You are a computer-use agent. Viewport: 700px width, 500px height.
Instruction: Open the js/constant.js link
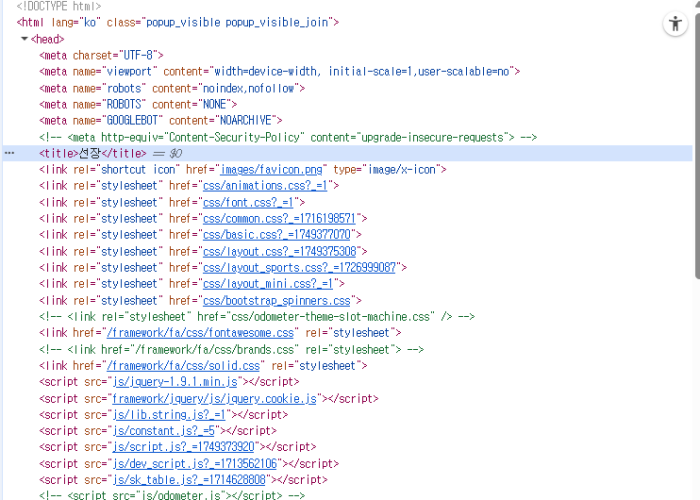click(163, 431)
